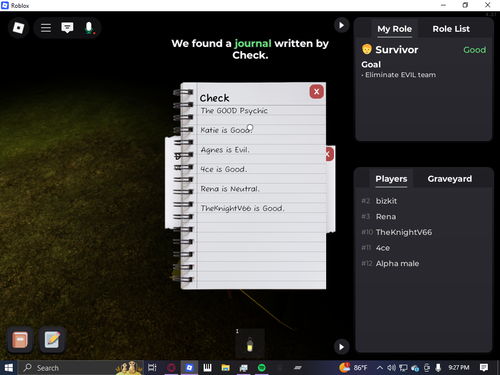500x375 pixels.
Task: Close the Check journal notebook
Action: click(316, 91)
